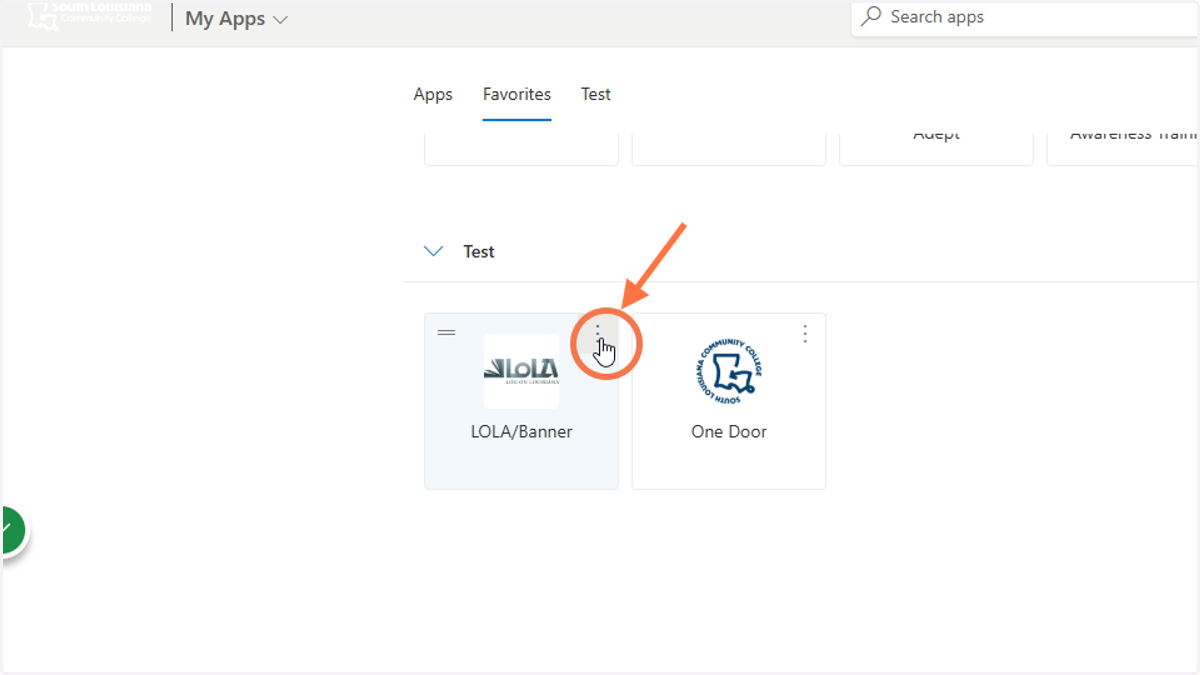1200x675 pixels.
Task: Click the One Door app label
Action: coord(729,432)
